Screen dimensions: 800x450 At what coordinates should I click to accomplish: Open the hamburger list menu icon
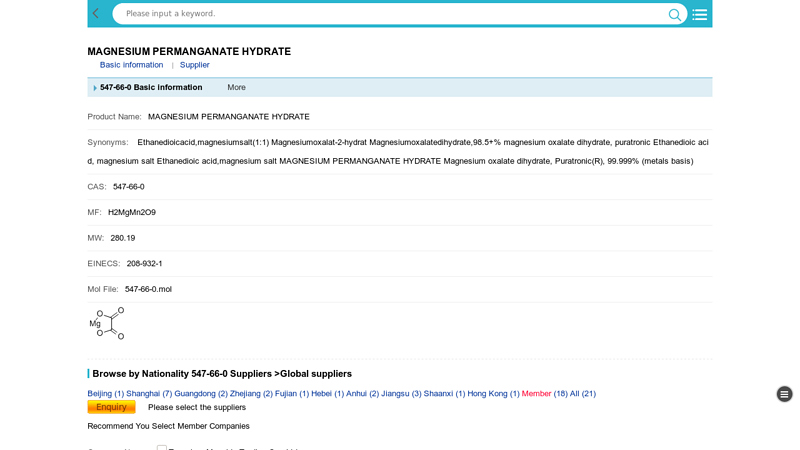(x=700, y=14)
